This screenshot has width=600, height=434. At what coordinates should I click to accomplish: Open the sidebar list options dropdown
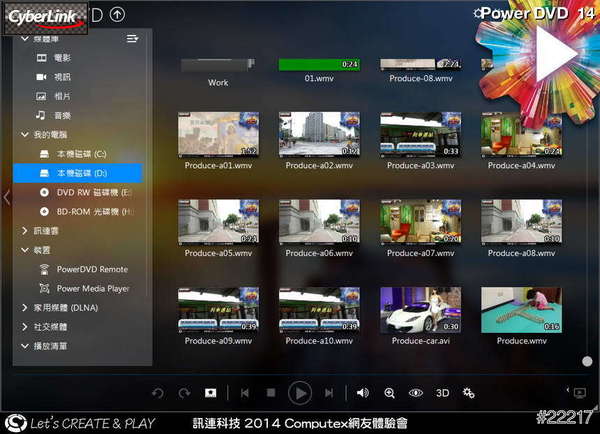(x=132, y=39)
